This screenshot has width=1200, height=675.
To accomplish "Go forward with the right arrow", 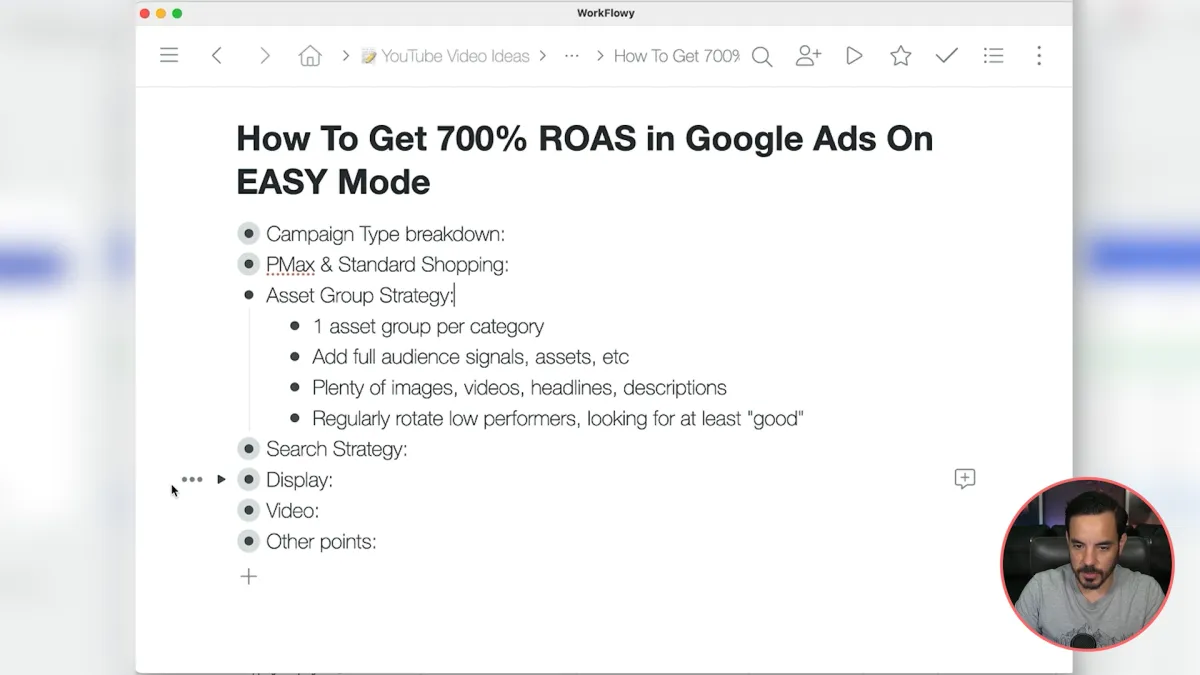I will [x=264, y=56].
